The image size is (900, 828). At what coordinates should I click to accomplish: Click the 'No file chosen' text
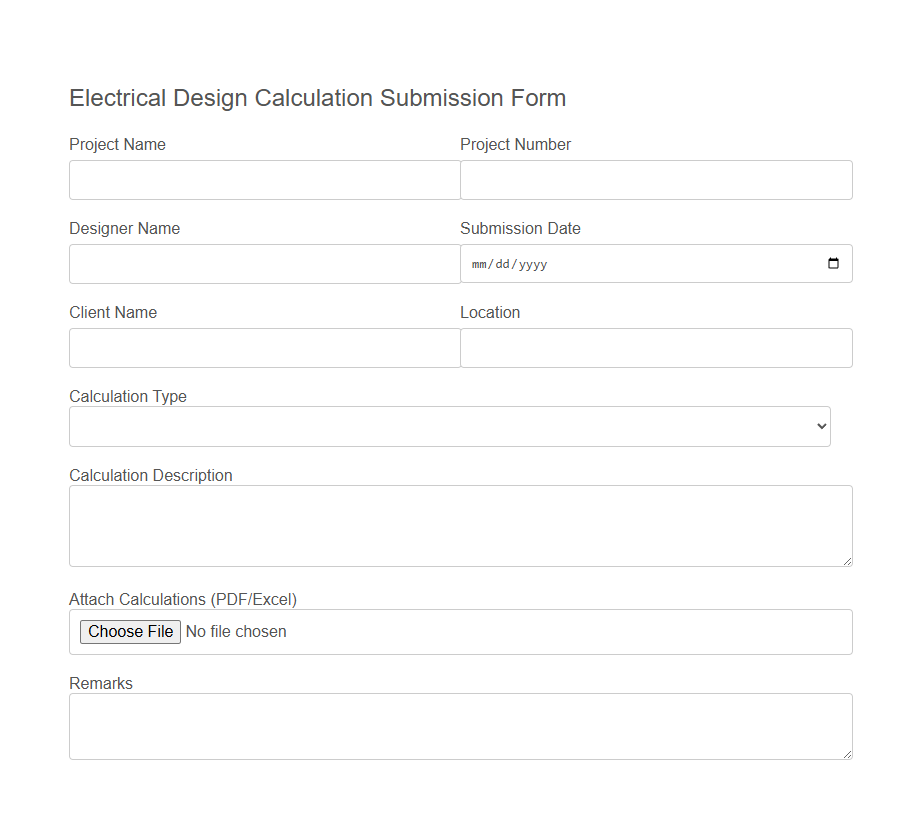click(x=236, y=631)
